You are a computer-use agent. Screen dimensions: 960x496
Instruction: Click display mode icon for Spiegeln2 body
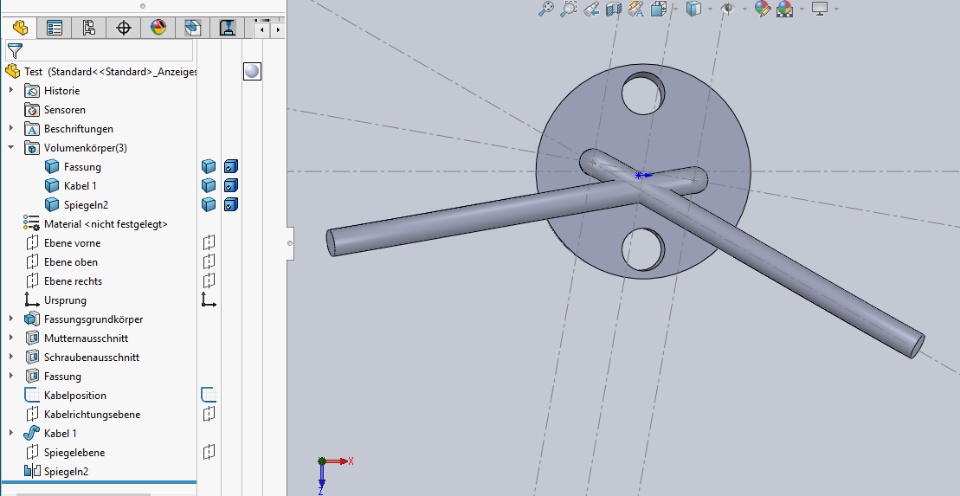click(x=230, y=205)
